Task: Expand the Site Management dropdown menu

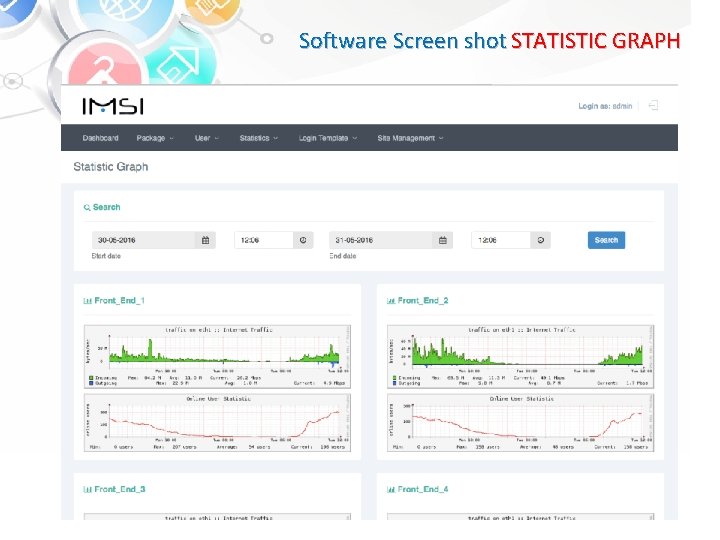Action: (x=411, y=138)
